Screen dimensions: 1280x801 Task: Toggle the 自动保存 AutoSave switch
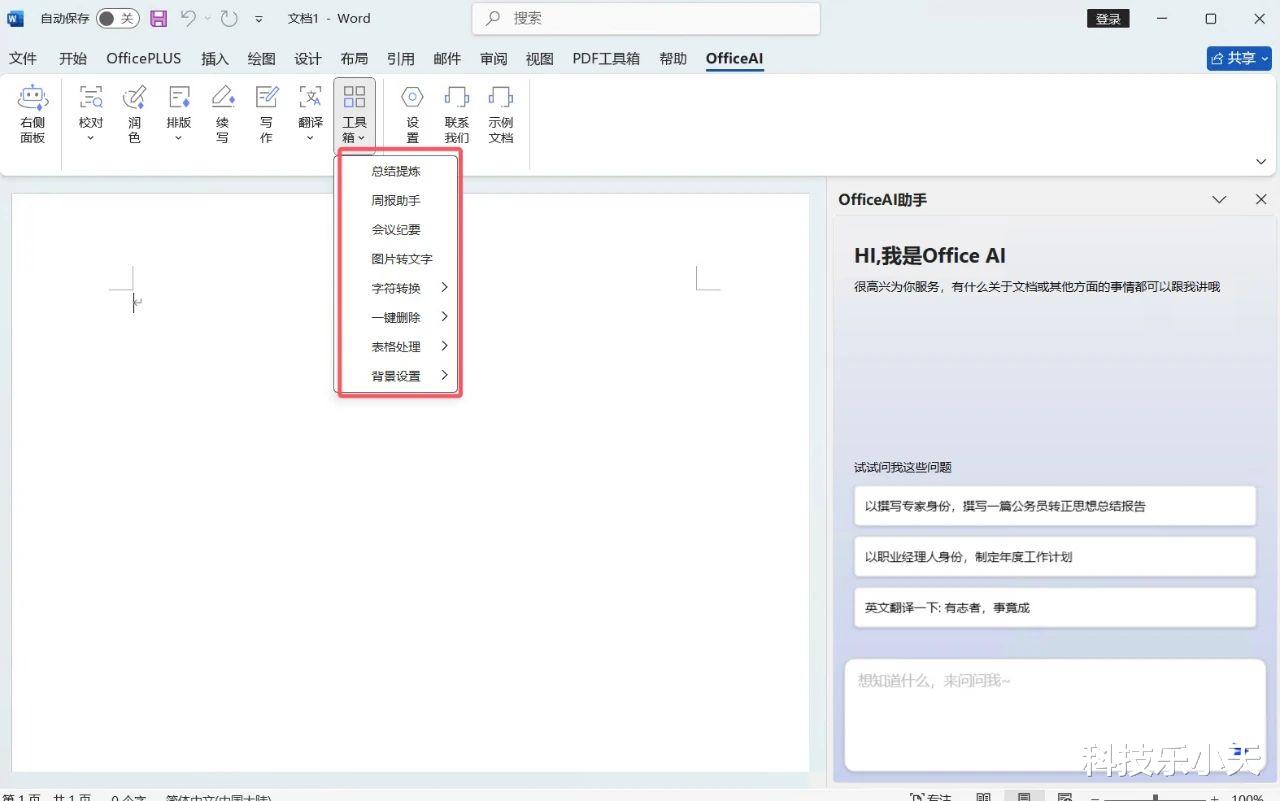118,18
